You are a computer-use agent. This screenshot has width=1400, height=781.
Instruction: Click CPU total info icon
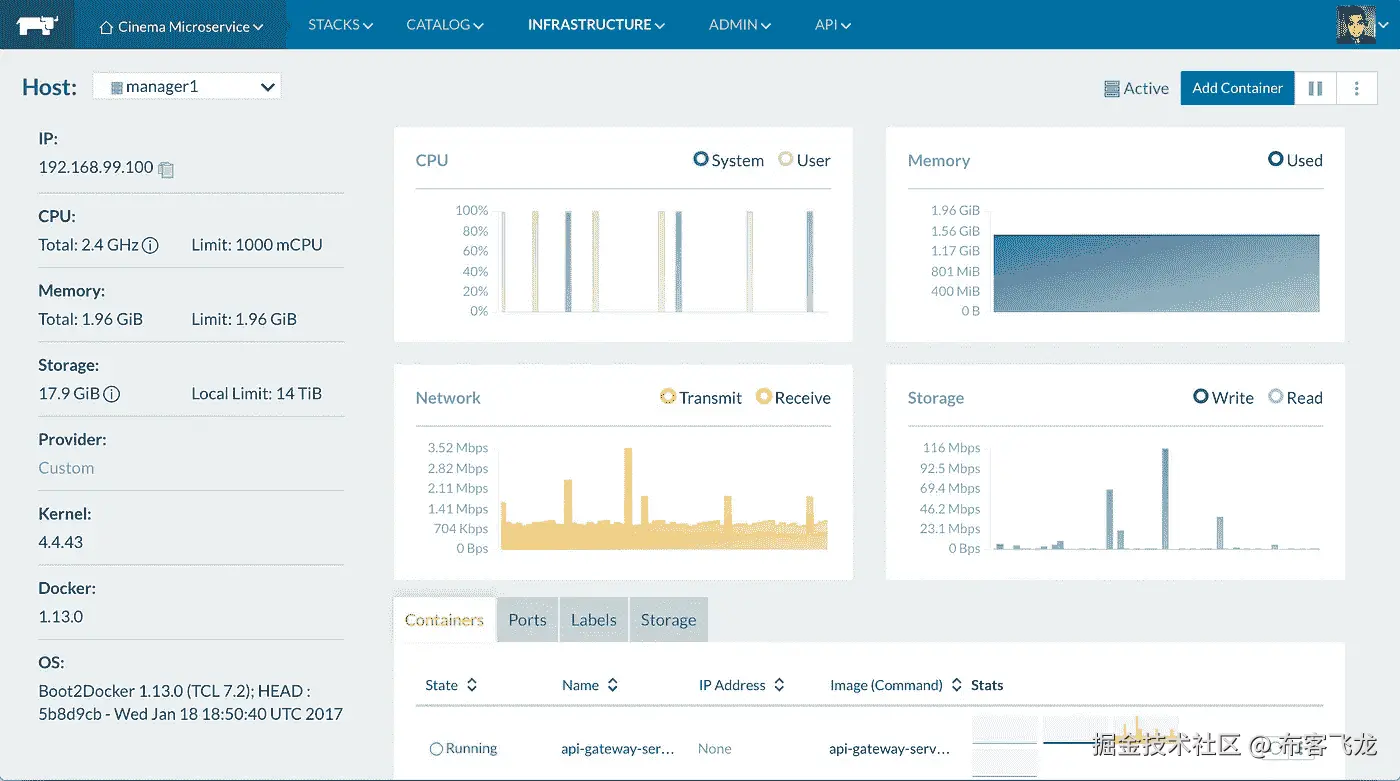[x=150, y=245]
